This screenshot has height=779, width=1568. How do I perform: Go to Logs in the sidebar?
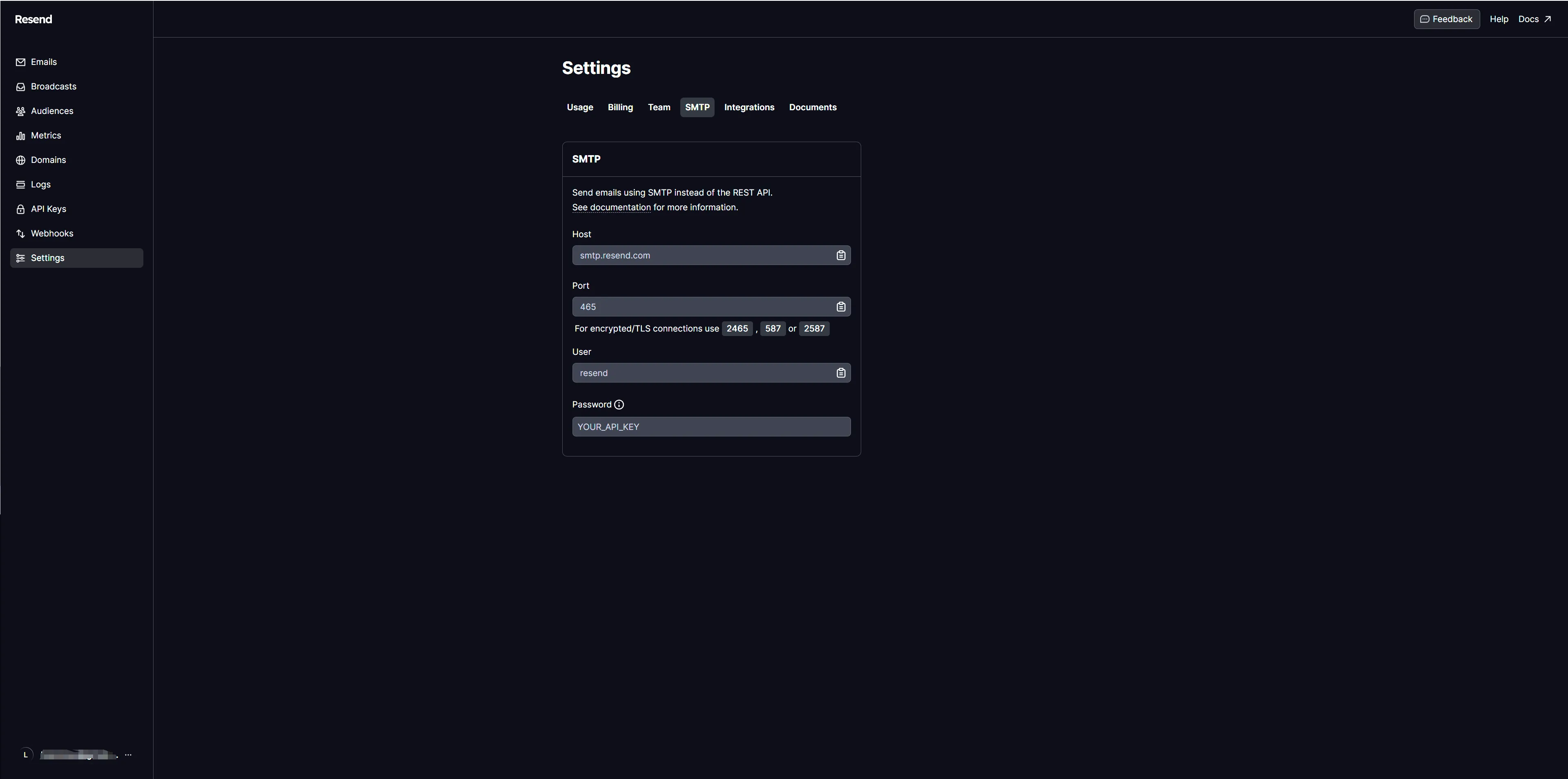tap(77, 185)
